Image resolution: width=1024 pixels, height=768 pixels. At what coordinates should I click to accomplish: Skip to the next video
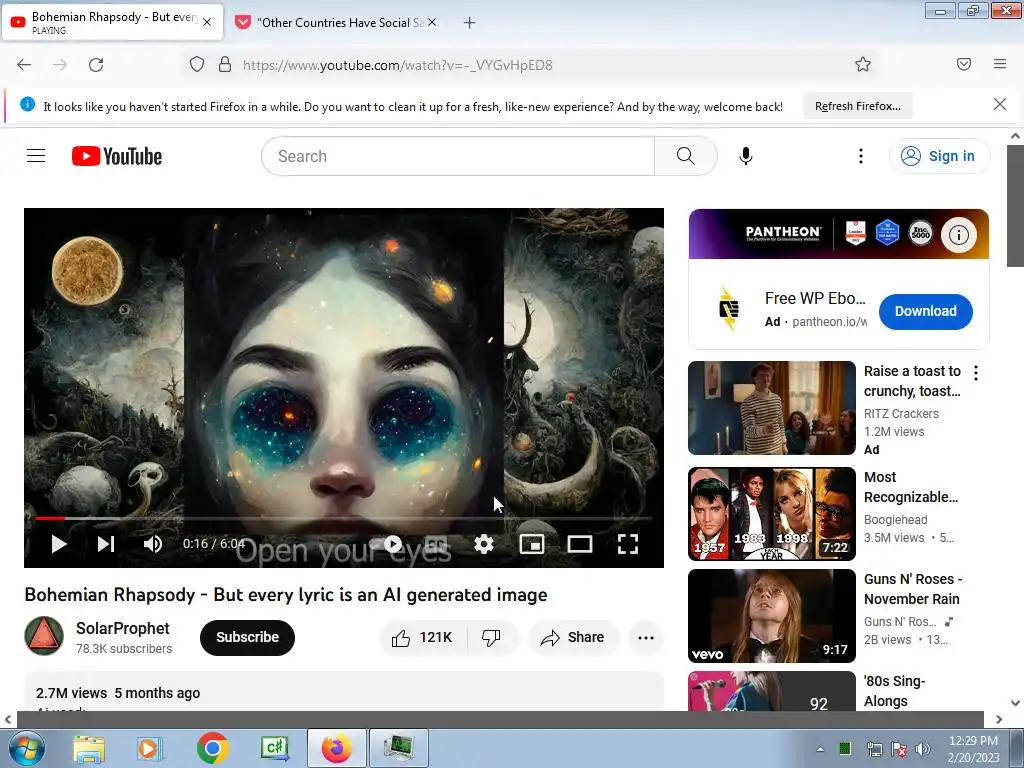pyautogui.click(x=106, y=543)
